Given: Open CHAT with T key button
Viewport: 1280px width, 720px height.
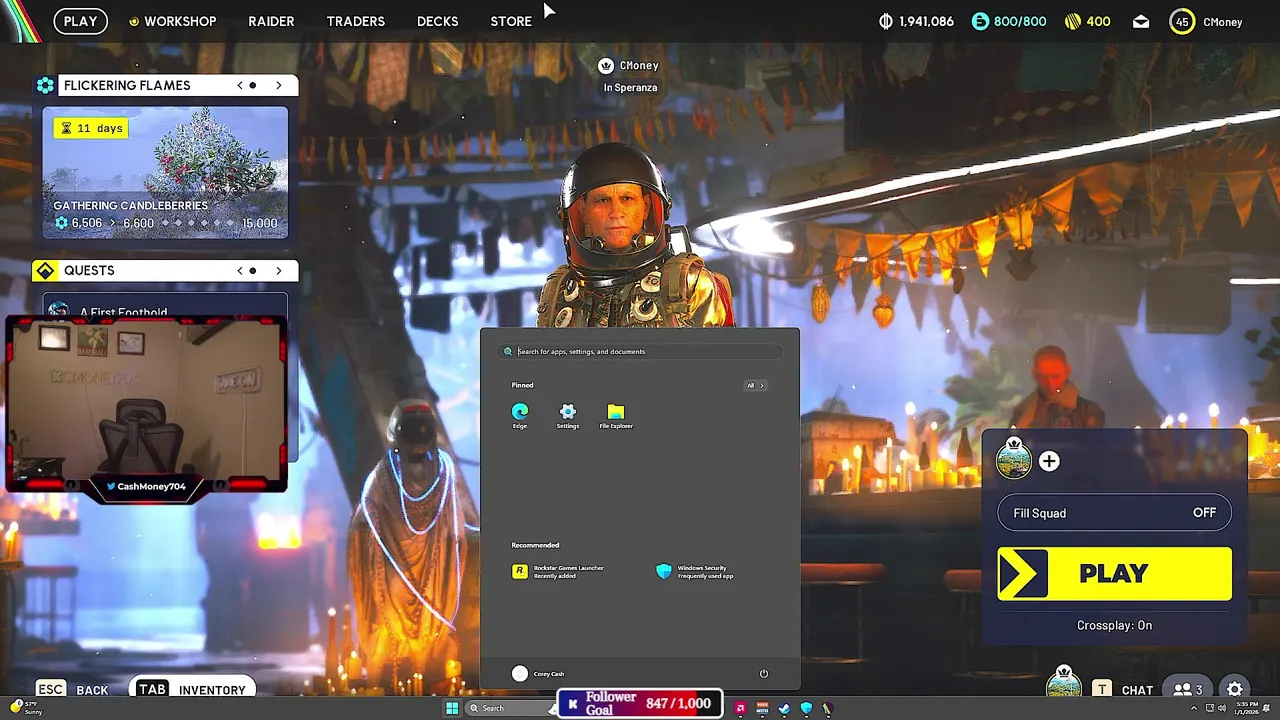Looking at the screenshot, I should pos(1125,689).
